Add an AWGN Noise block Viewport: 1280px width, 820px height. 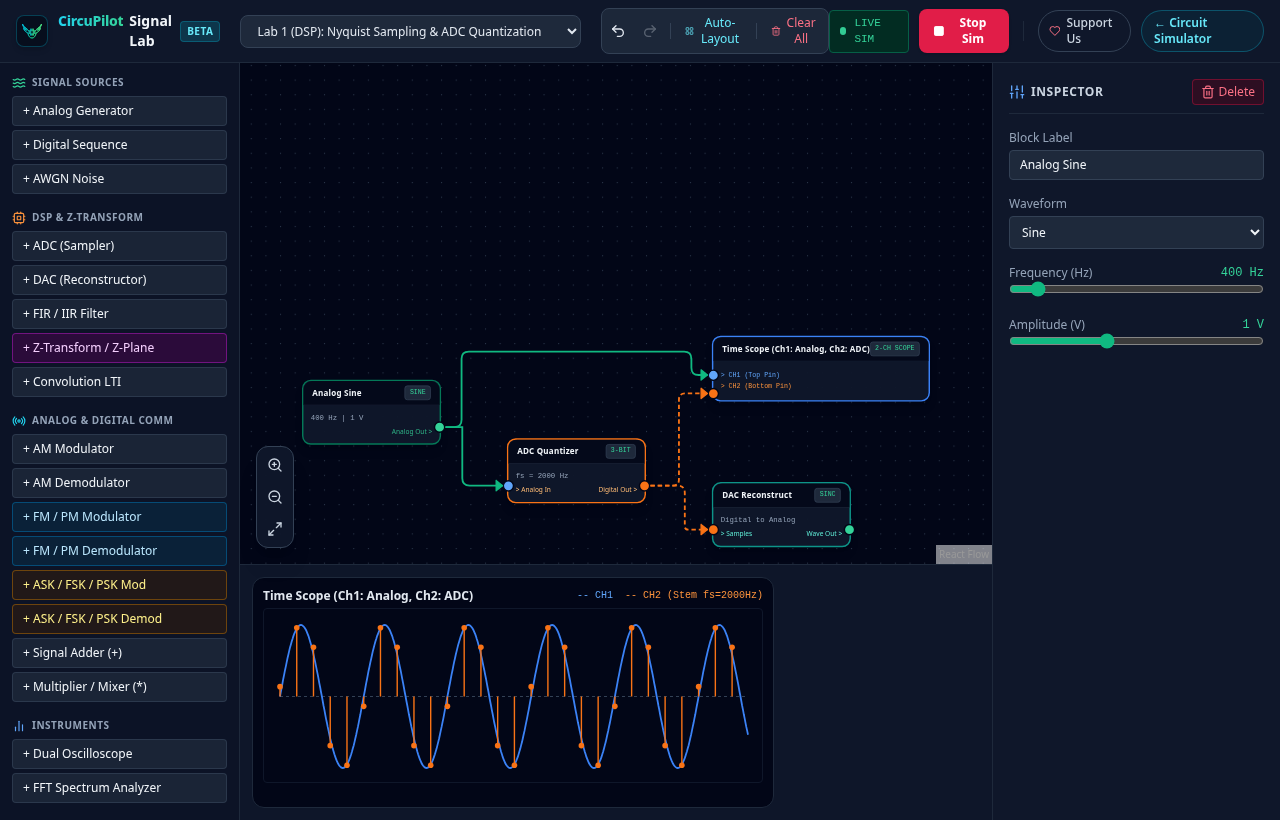tap(119, 179)
